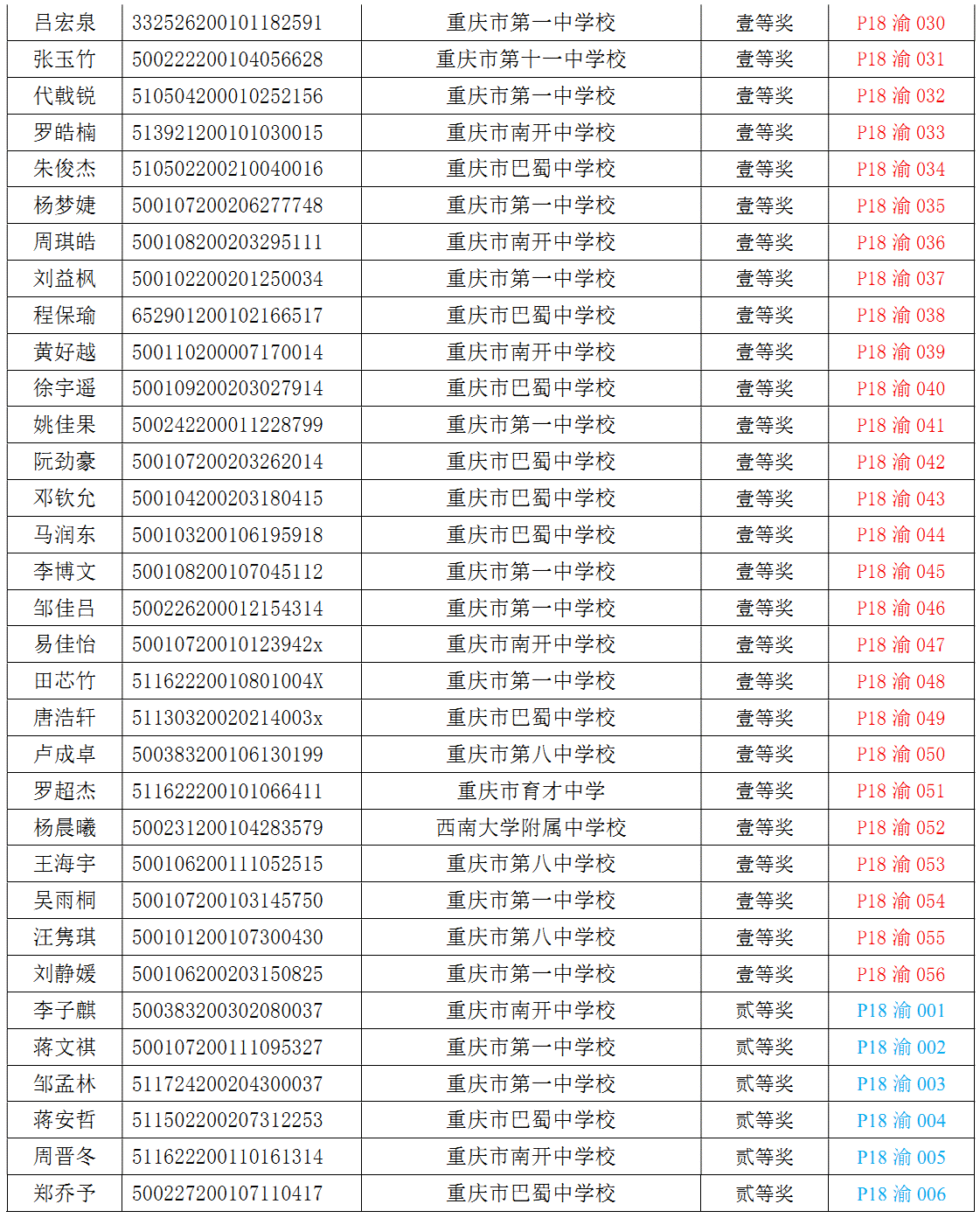The image size is (980, 1218).
Task: Select the name 邓钦允
Action: point(65,498)
